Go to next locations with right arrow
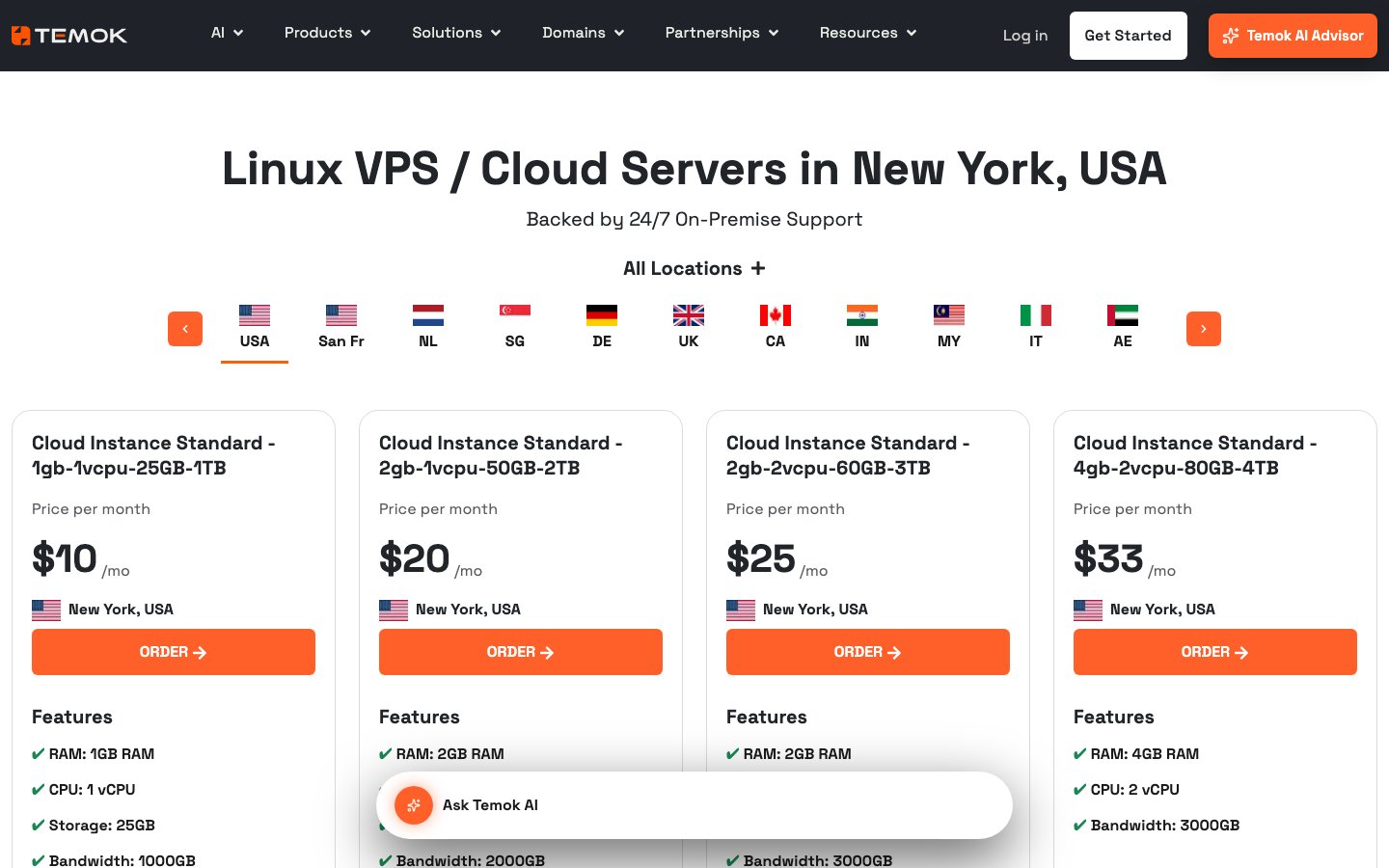 pyautogui.click(x=1204, y=329)
